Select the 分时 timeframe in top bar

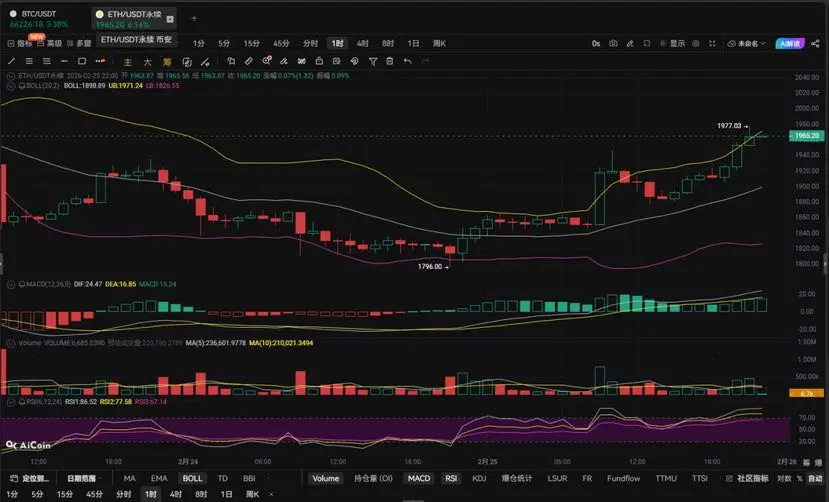click(310, 43)
